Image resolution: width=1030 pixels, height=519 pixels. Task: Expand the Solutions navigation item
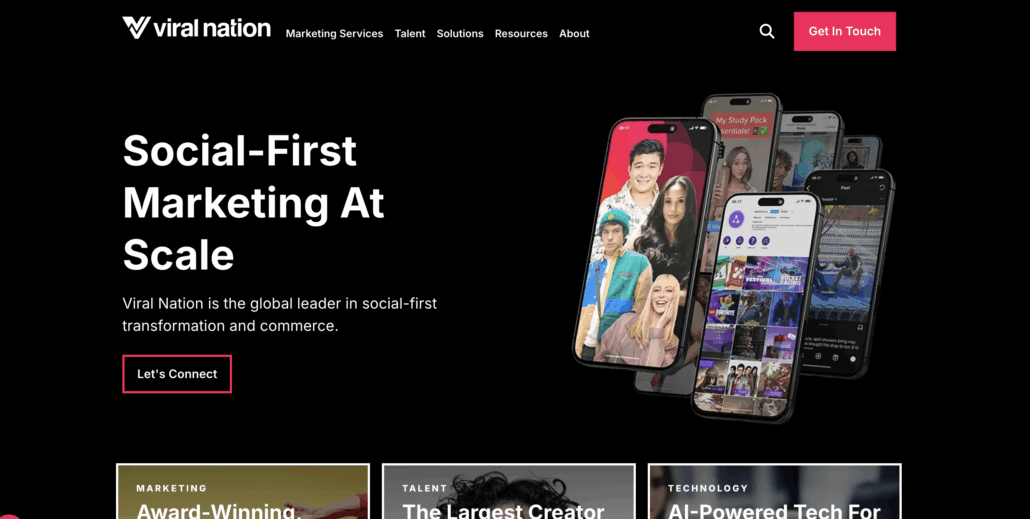[x=460, y=34]
